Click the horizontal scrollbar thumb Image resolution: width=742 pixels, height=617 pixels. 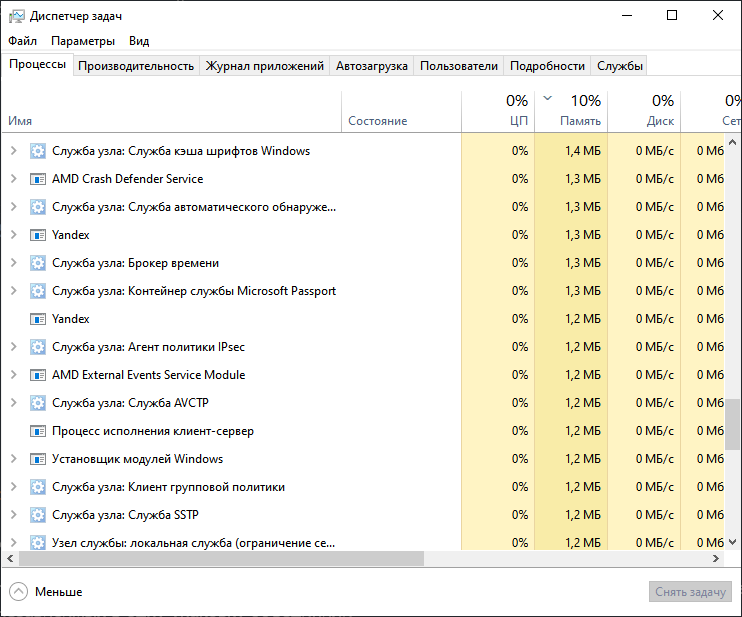221,559
